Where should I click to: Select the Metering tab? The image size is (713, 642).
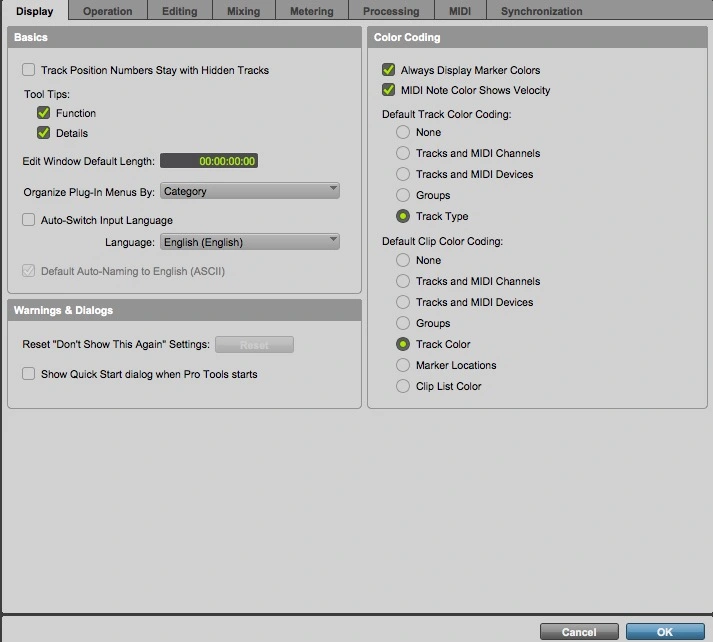(312, 11)
